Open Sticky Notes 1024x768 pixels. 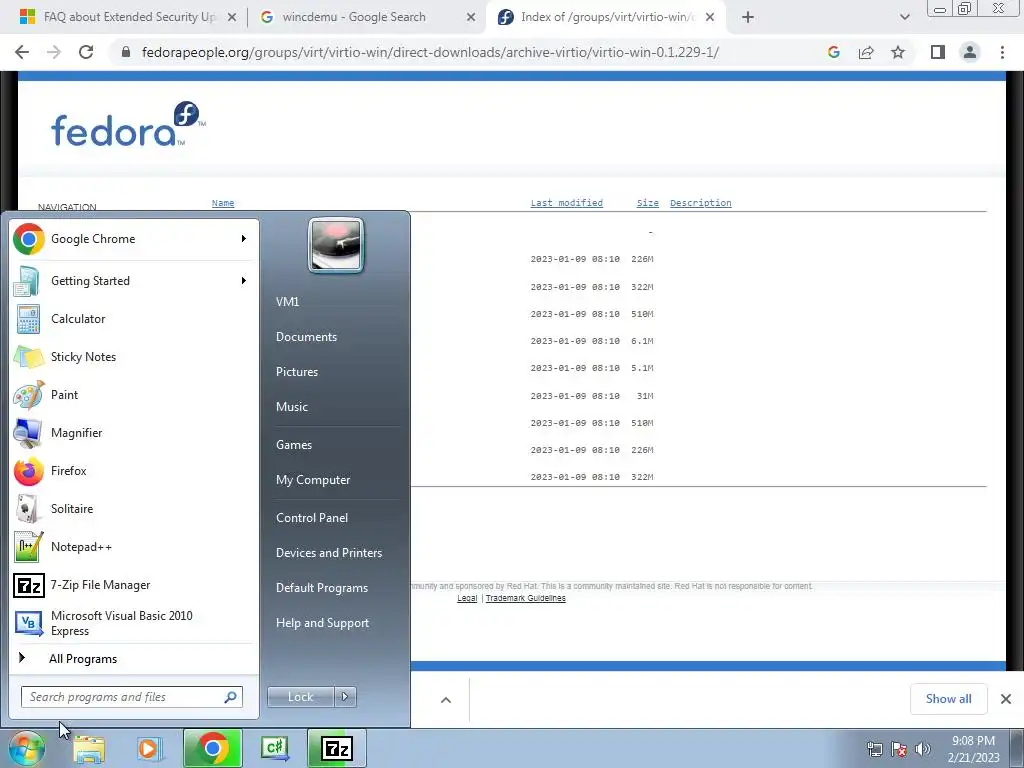(133, 357)
